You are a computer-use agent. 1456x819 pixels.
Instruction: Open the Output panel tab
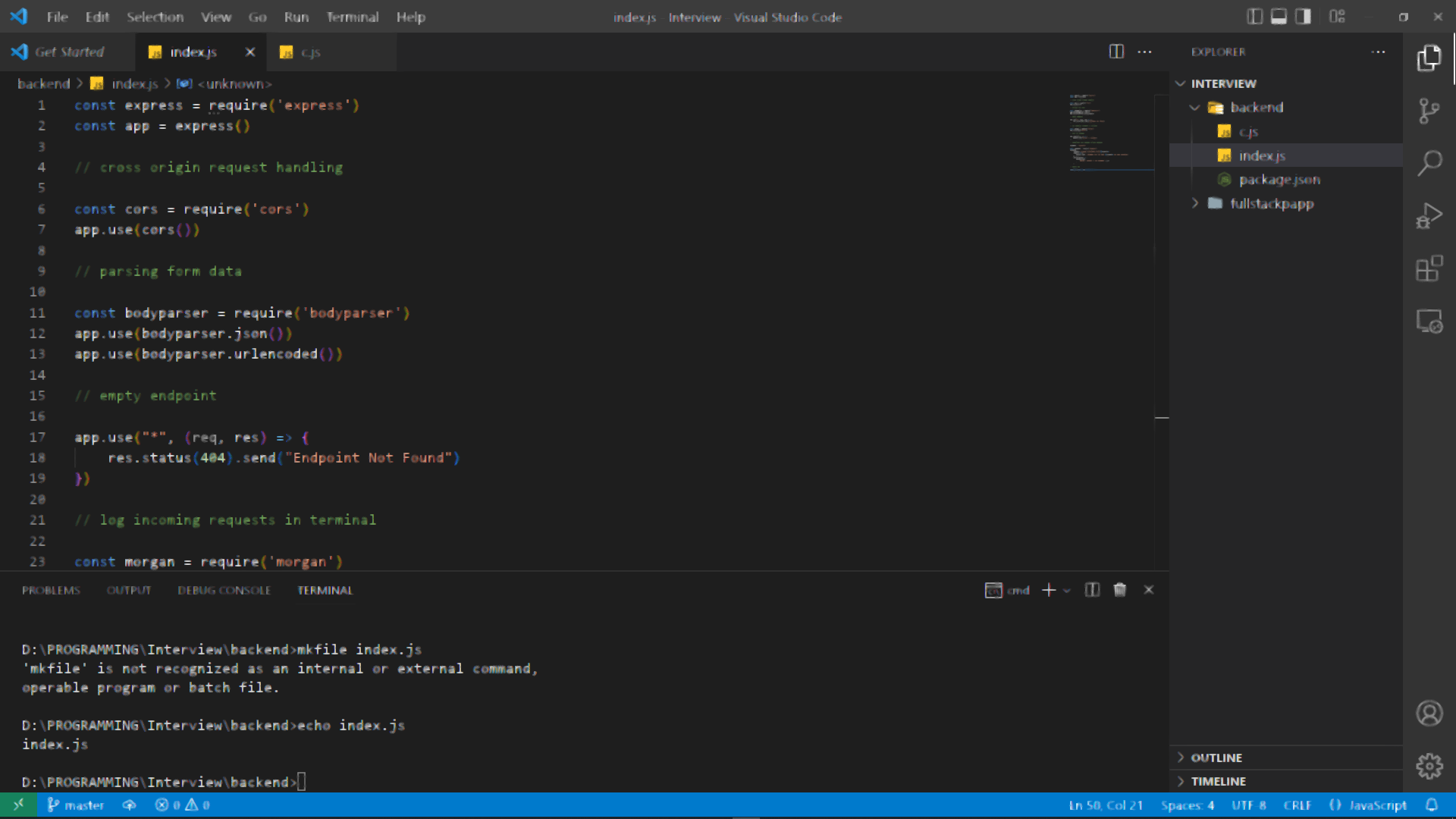click(x=129, y=590)
